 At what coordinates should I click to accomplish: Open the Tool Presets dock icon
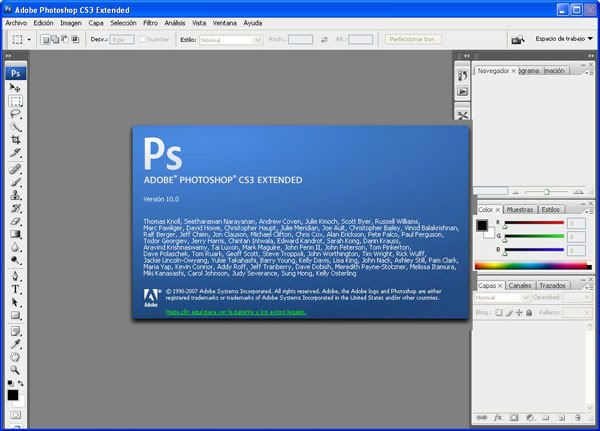pyautogui.click(x=462, y=115)
